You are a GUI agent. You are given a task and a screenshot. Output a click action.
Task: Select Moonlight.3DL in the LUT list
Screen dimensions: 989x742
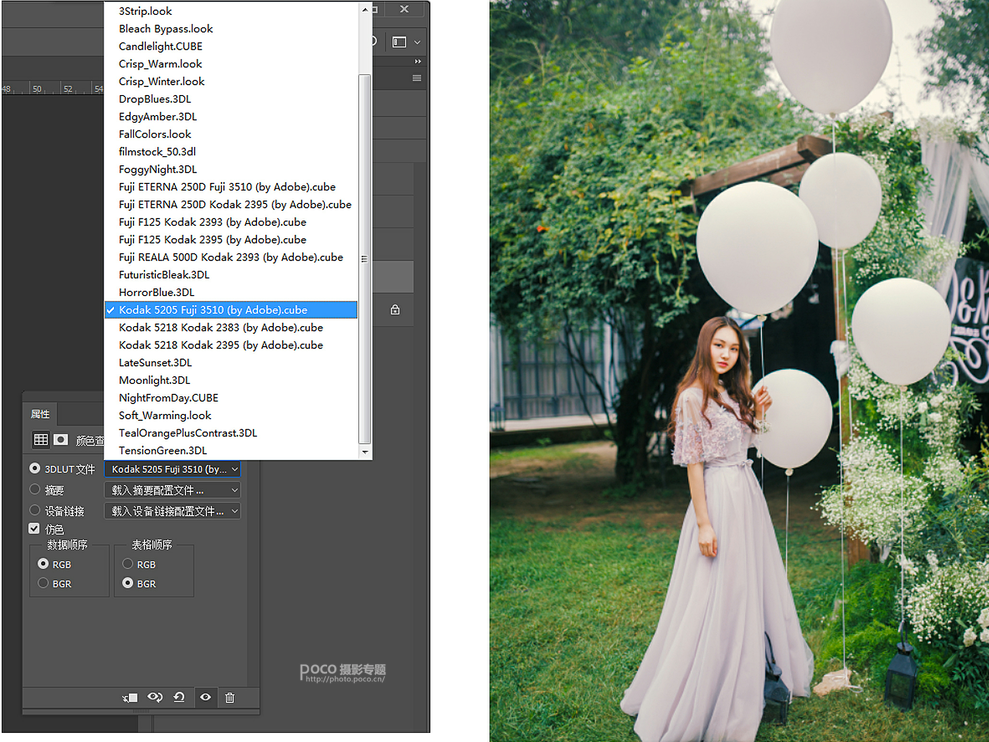pos(154,380)
